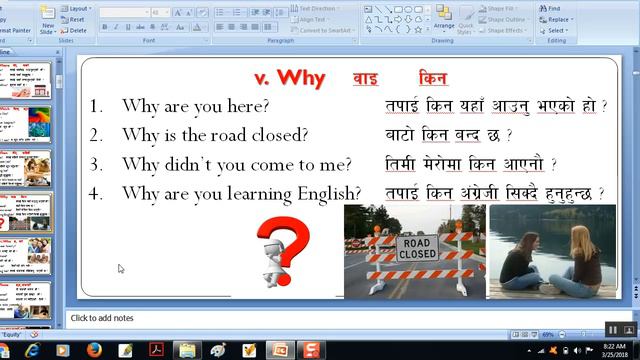Select the Right Arrow shape
This screenshot has height=360, width=640.
click(x=398, y=19)
